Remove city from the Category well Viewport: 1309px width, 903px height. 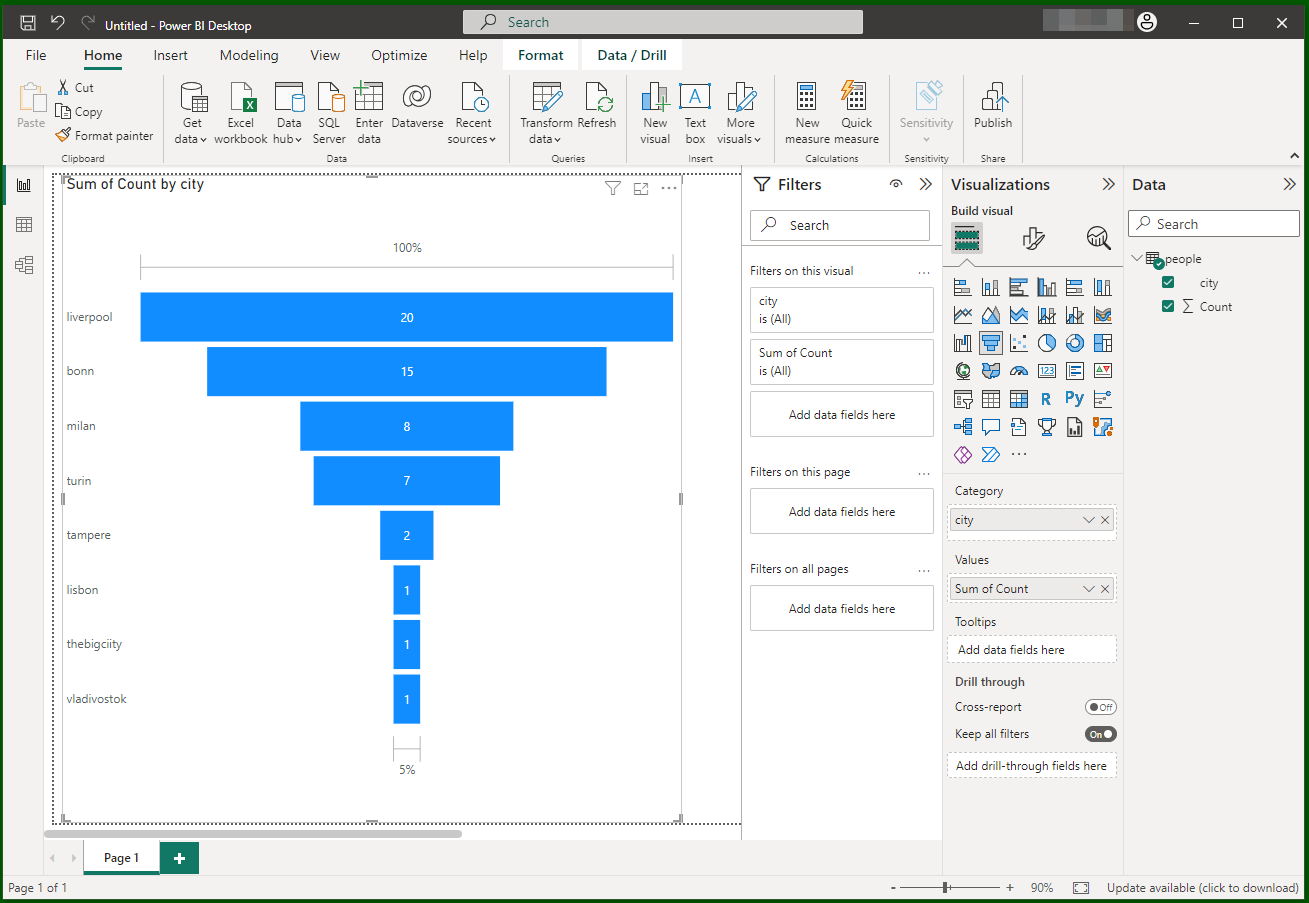click(x=1105, y=520)
